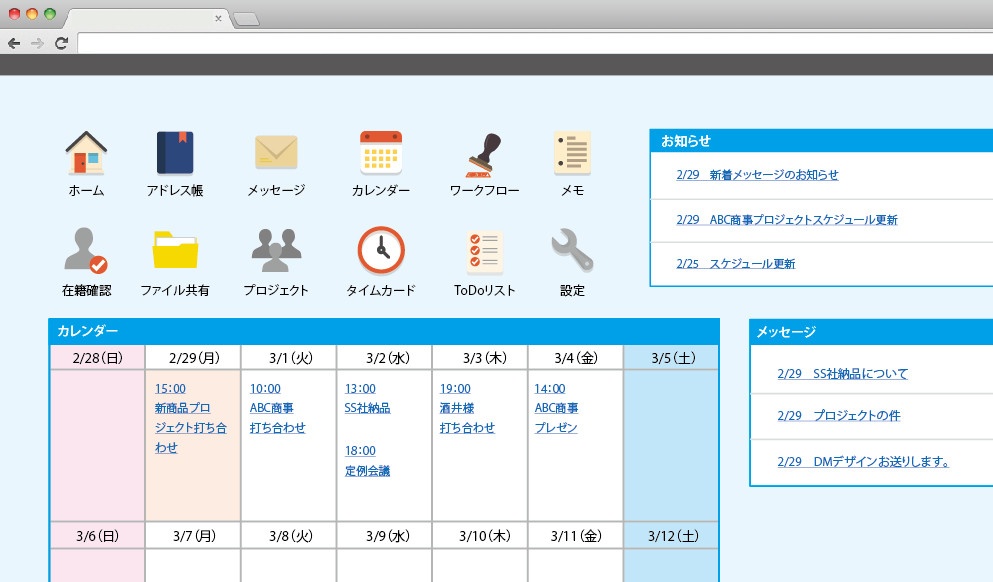The image size is (993, 582).
Task: Focus the browser address bar
Action: 535,43
